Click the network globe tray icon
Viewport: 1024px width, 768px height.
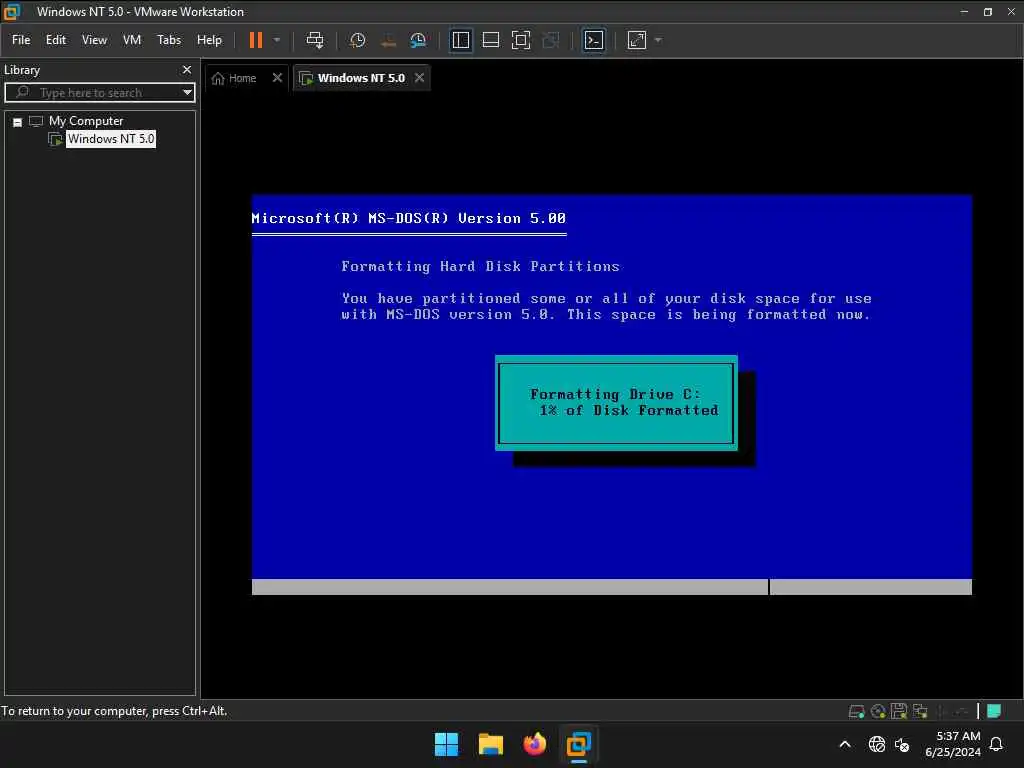tap(877, 744)
